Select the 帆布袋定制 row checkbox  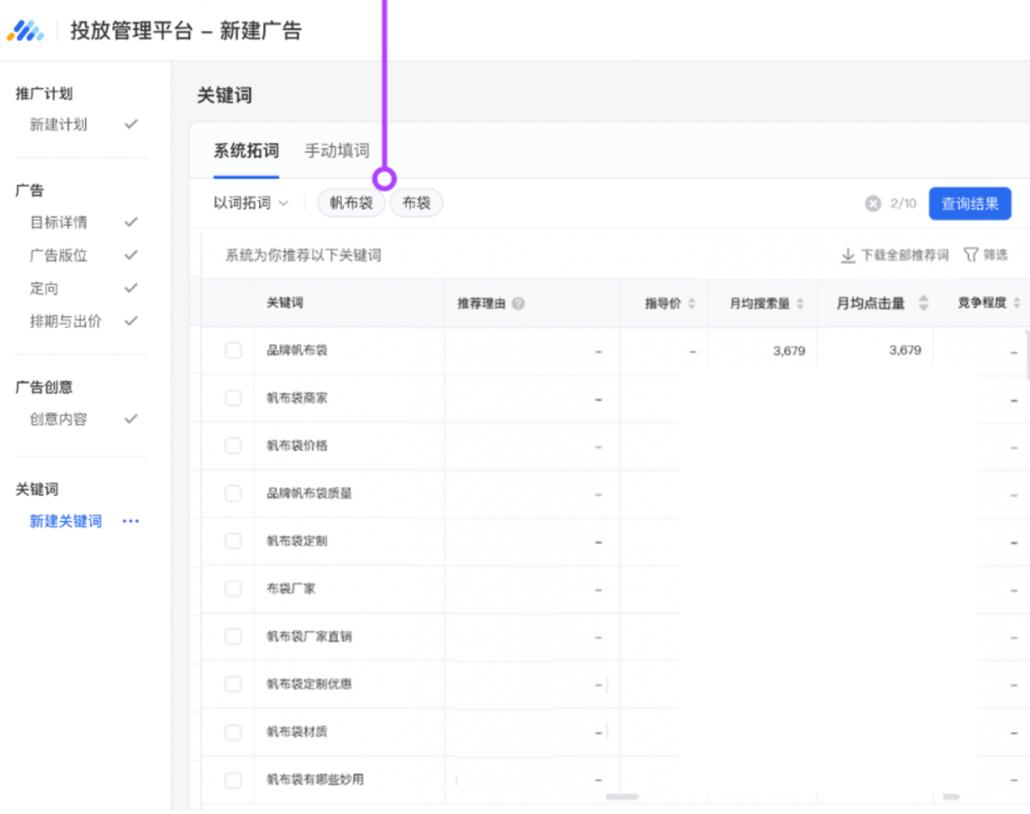[232, 541]
